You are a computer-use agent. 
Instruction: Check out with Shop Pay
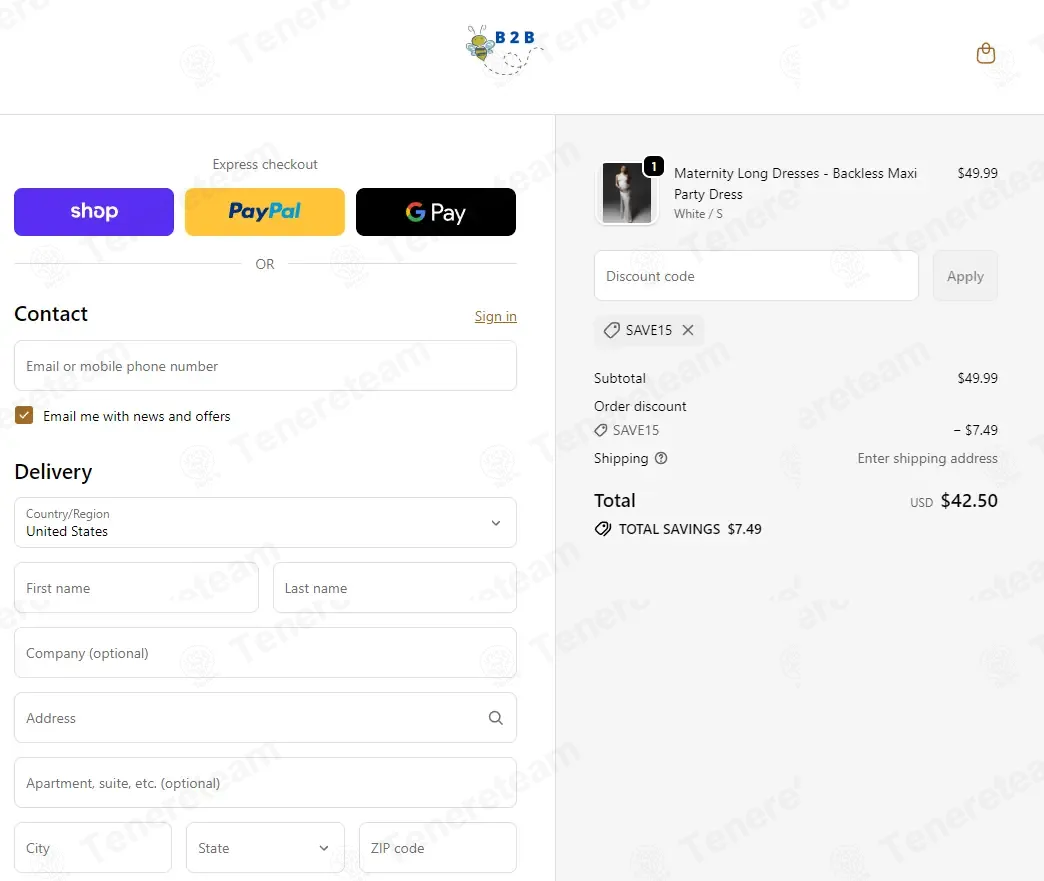pos(94,212)
